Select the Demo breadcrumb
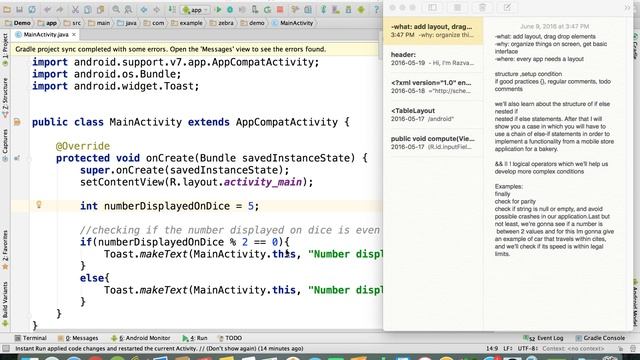This screenshot has width=640, height=360. pos(17,23)
